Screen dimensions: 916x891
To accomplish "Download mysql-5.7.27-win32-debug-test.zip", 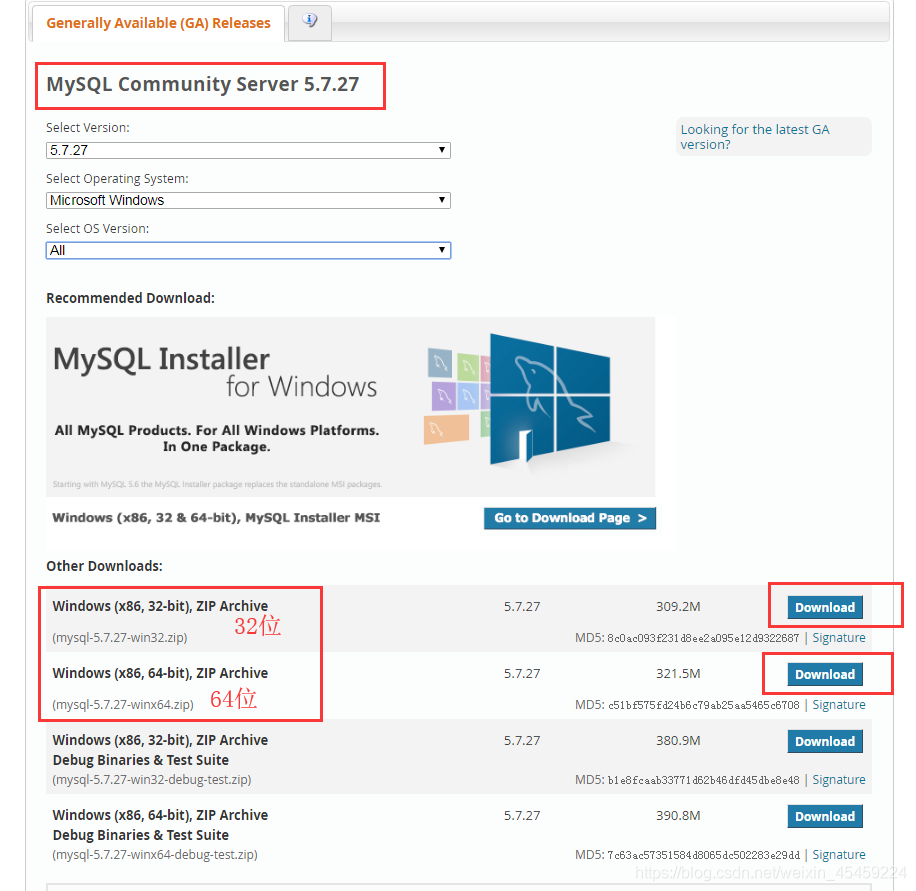I will pyautogui.click(x=825, y=741).
